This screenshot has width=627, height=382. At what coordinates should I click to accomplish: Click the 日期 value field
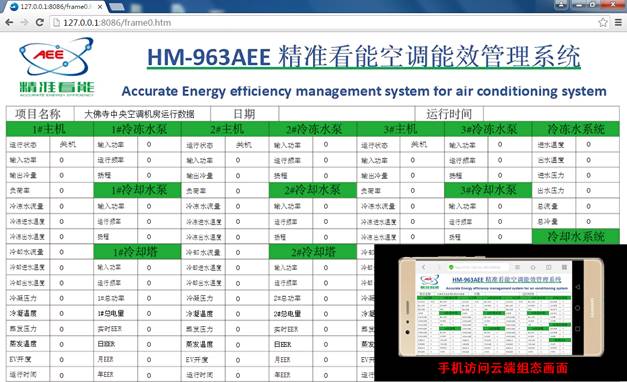[347, 114]
